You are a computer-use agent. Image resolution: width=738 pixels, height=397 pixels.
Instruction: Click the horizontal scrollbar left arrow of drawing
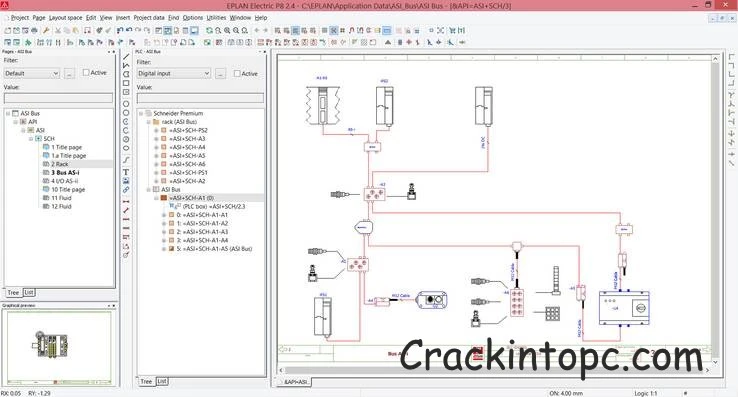point(281,370)
